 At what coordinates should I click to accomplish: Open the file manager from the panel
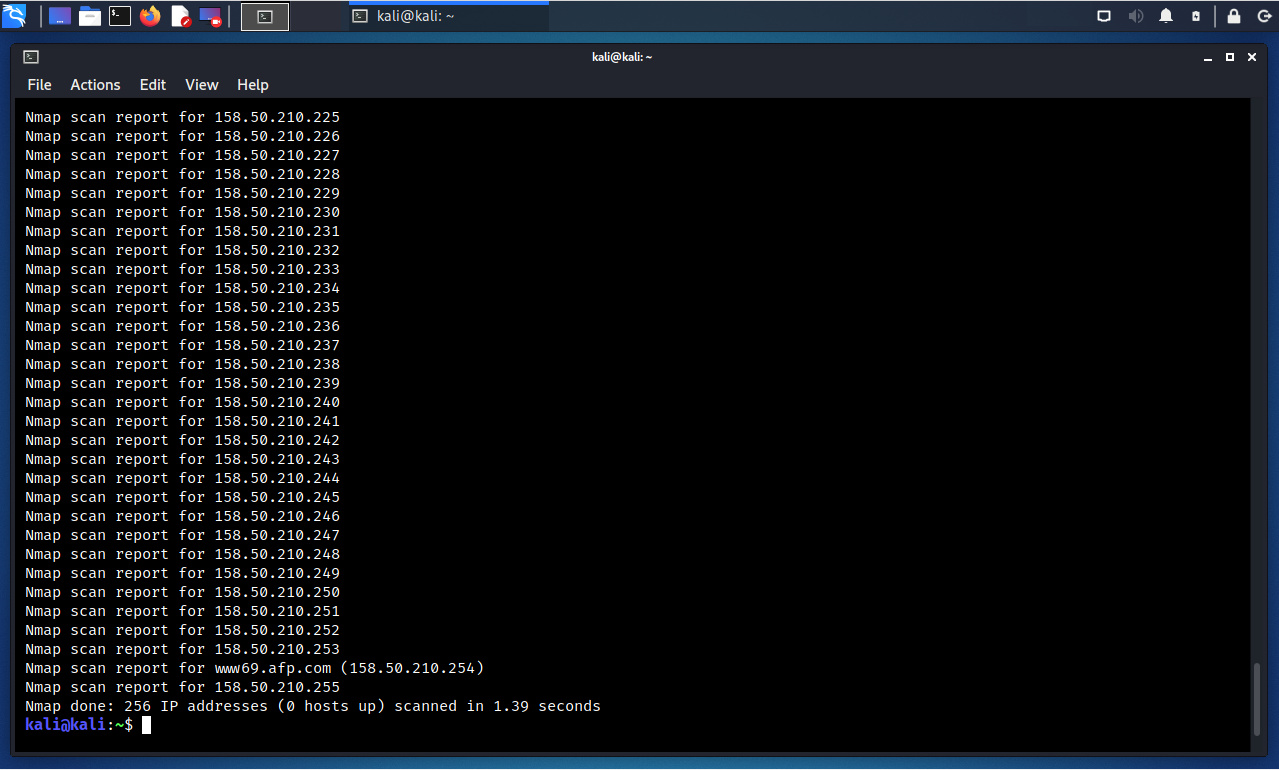tap(90, 16)
